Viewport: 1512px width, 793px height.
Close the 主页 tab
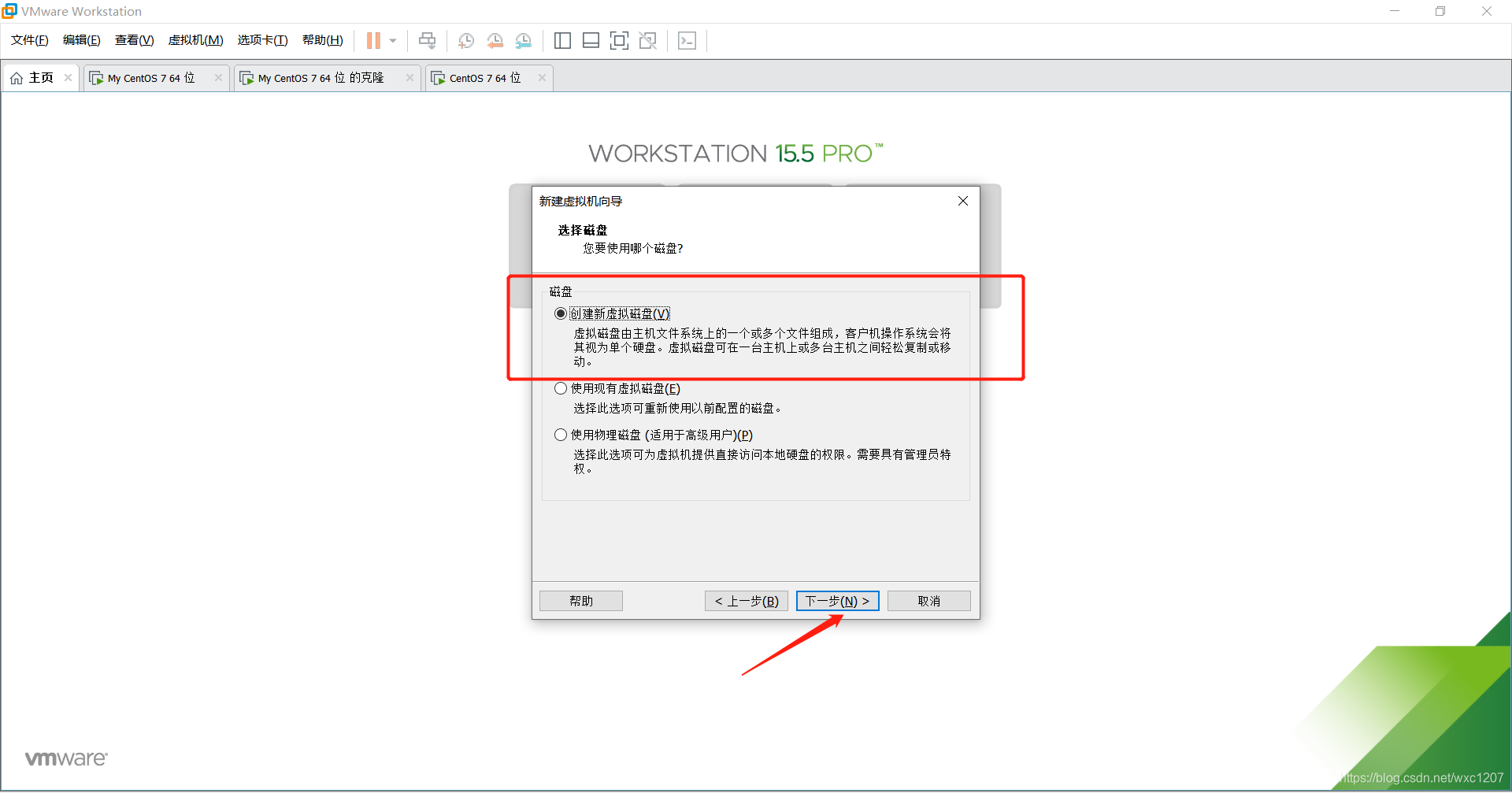point(69,77)
